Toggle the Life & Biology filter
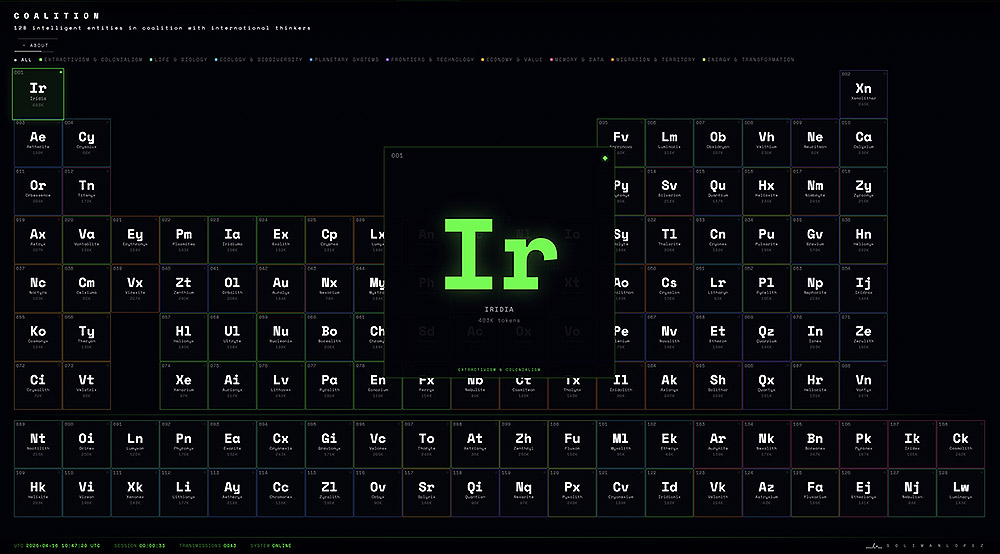Viewport: 1000px width, 554px height. click(x=181, y=60)
